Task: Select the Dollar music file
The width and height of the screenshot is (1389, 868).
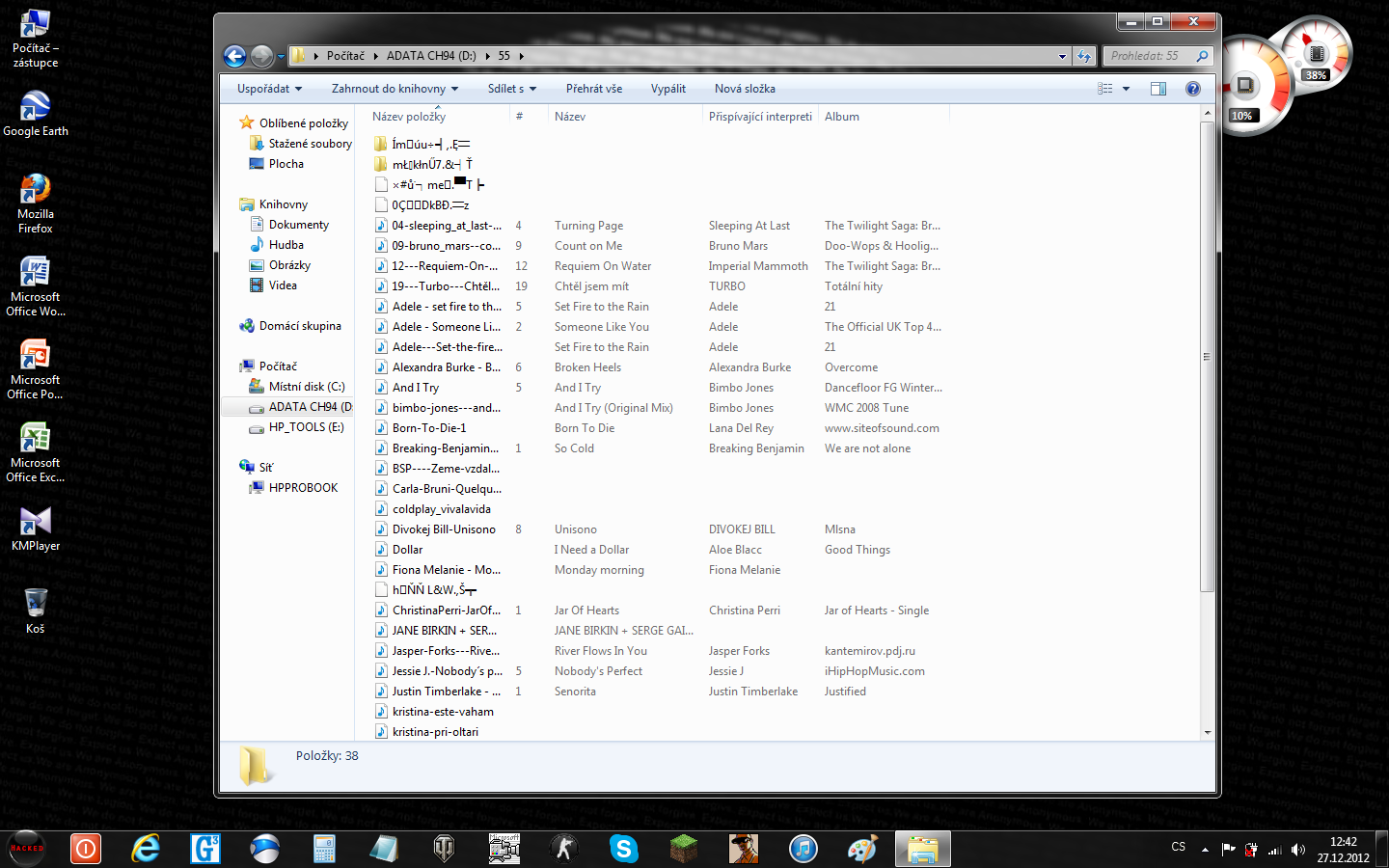Action: pyautogui.click(x=407, y=550)
